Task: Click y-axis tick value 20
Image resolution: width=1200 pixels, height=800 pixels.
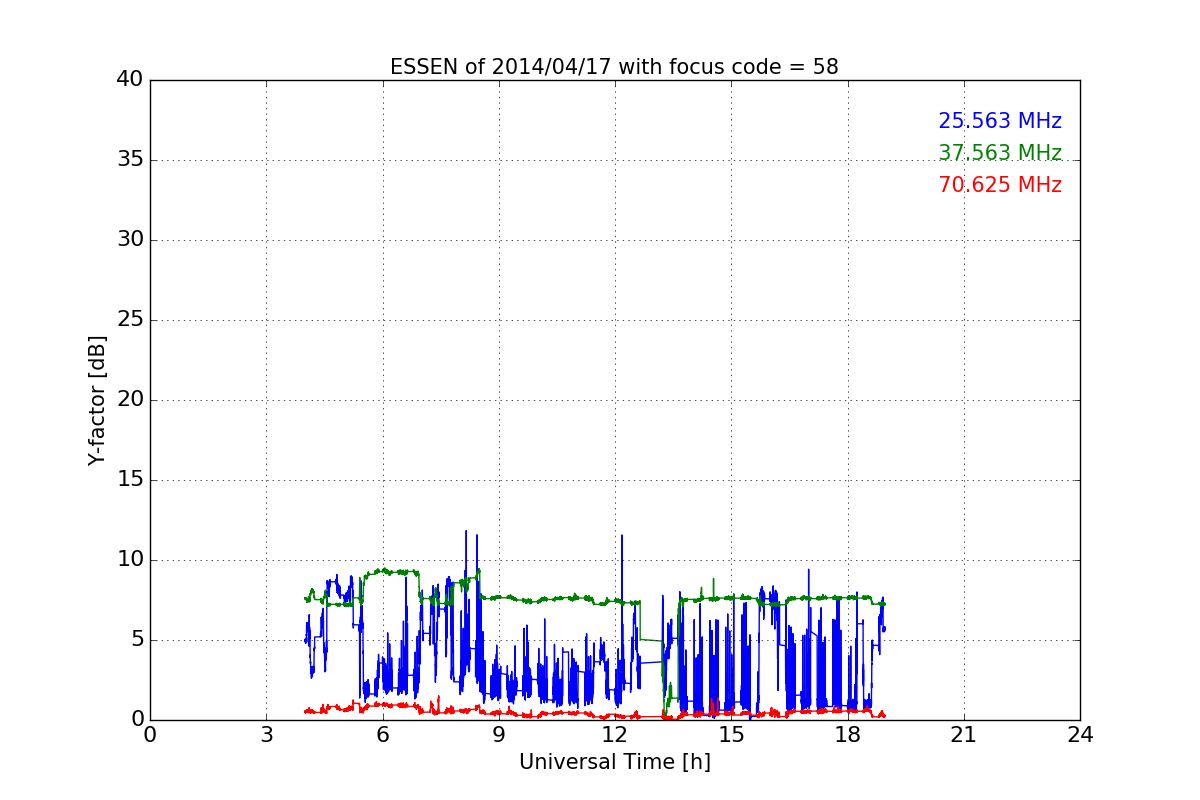Action: coord(130,400)
